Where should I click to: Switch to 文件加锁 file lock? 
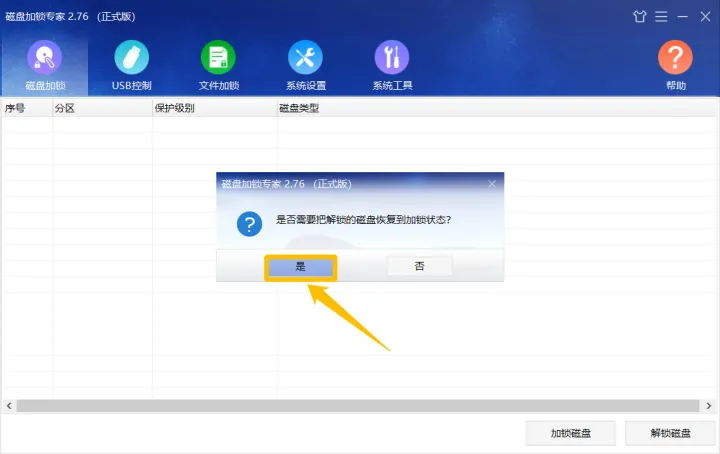(x=219, y=65)
